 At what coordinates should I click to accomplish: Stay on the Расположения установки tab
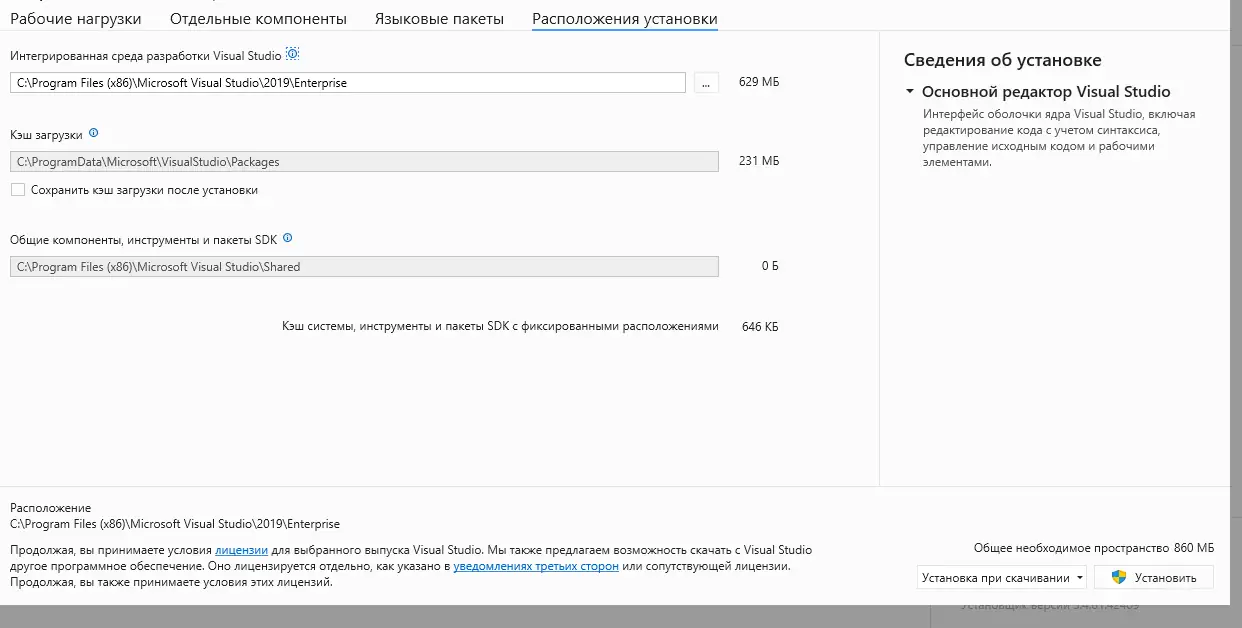pos(624,18)
